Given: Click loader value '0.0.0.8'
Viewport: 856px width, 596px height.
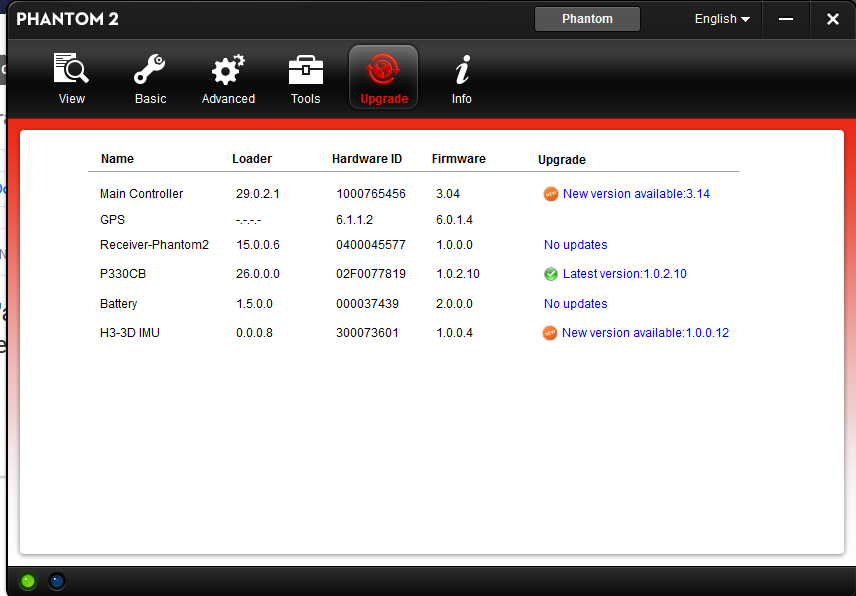Looking at the screenshot, I should pos(254,333).
